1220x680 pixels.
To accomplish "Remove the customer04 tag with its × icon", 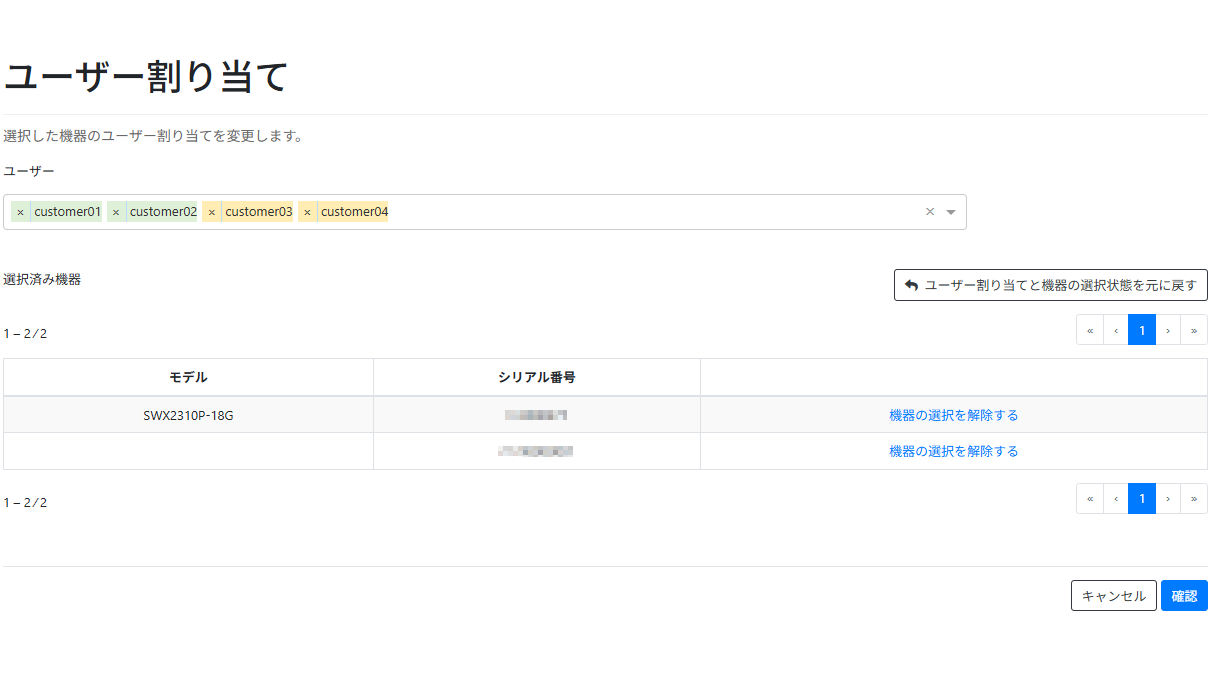I will (307, 211).
